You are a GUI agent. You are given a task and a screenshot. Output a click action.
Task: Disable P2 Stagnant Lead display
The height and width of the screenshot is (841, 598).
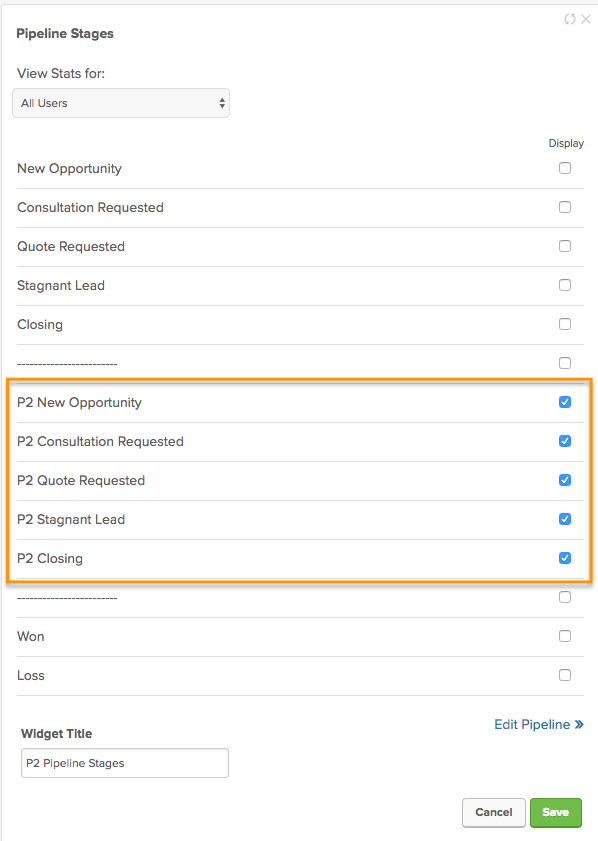coord(565,519)
